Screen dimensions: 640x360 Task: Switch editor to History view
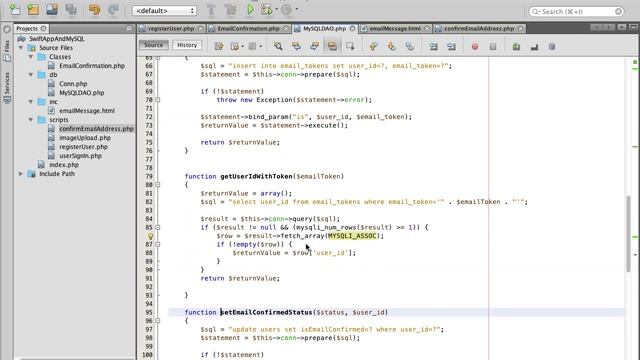point(187,45)
